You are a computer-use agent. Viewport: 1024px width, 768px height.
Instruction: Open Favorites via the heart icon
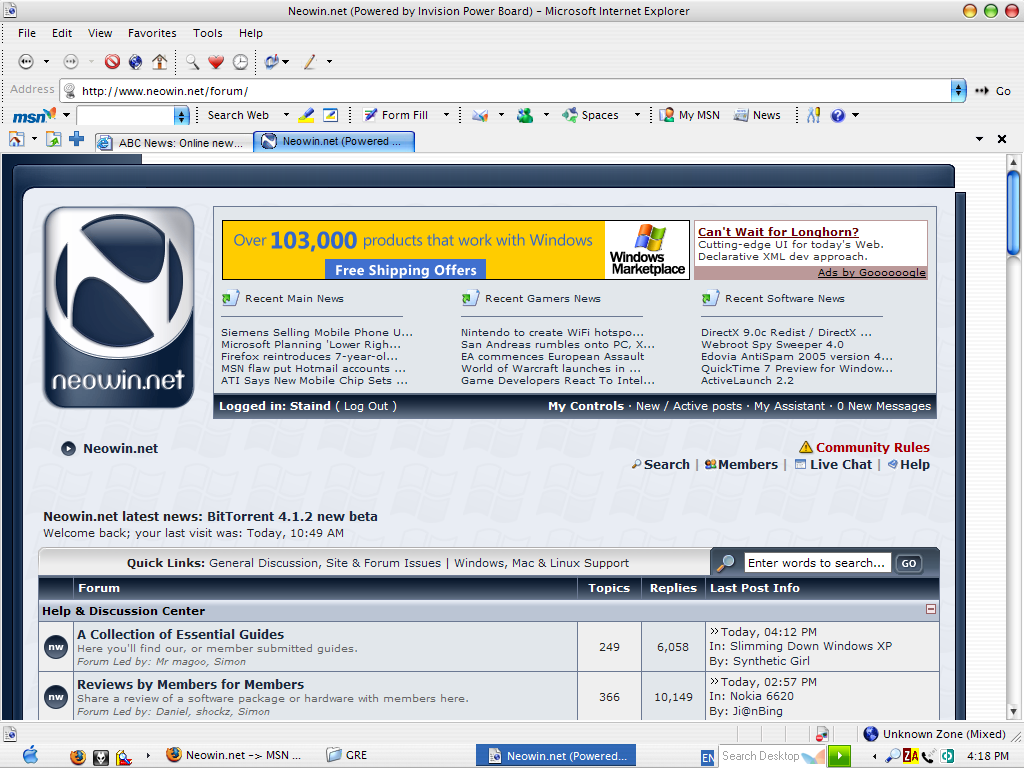[215, 62]
